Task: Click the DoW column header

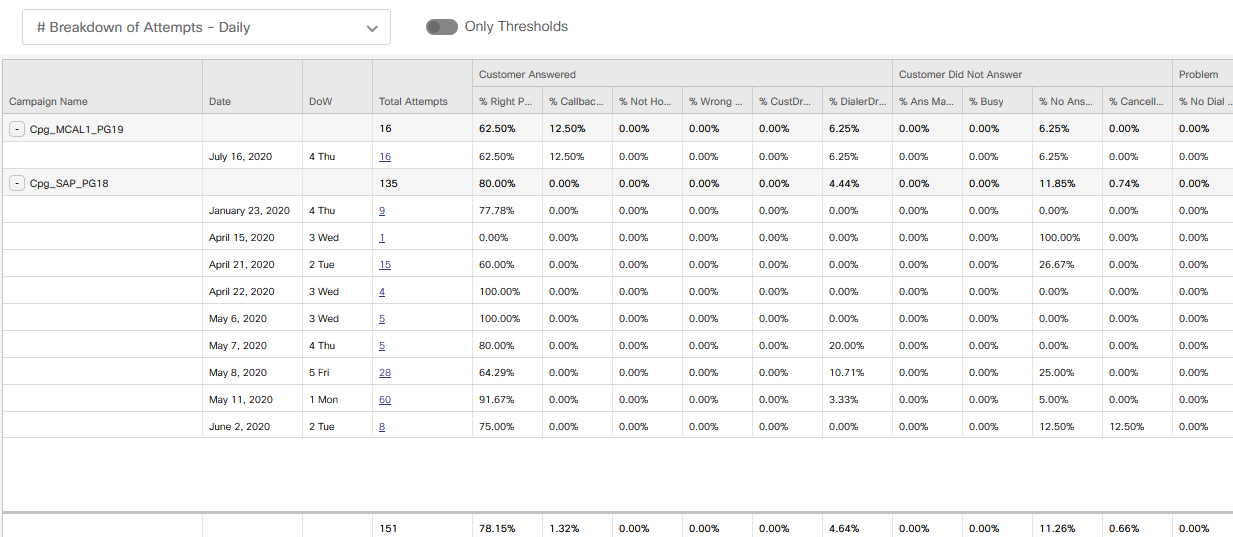Action: (x=320, y=101)
